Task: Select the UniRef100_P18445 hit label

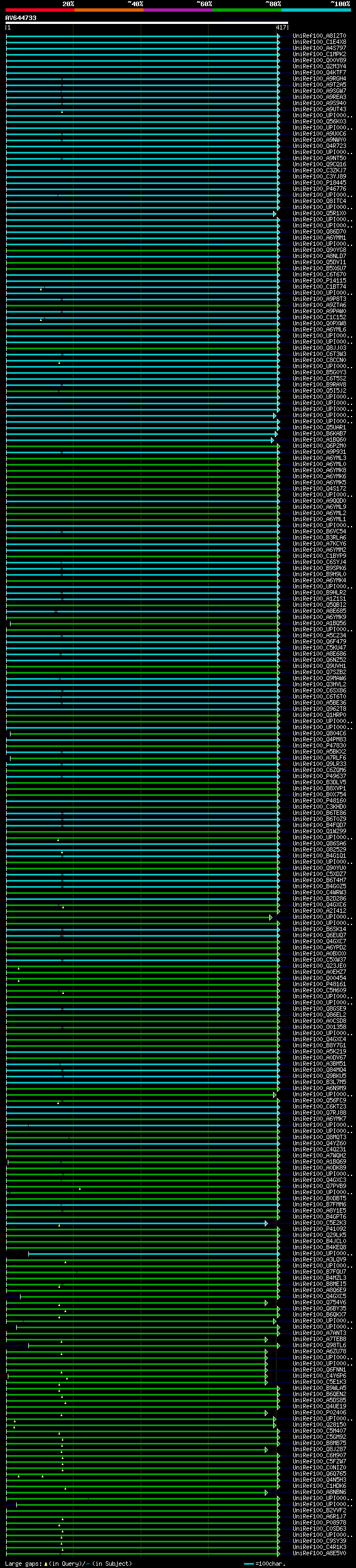Action: click(319, 182)
